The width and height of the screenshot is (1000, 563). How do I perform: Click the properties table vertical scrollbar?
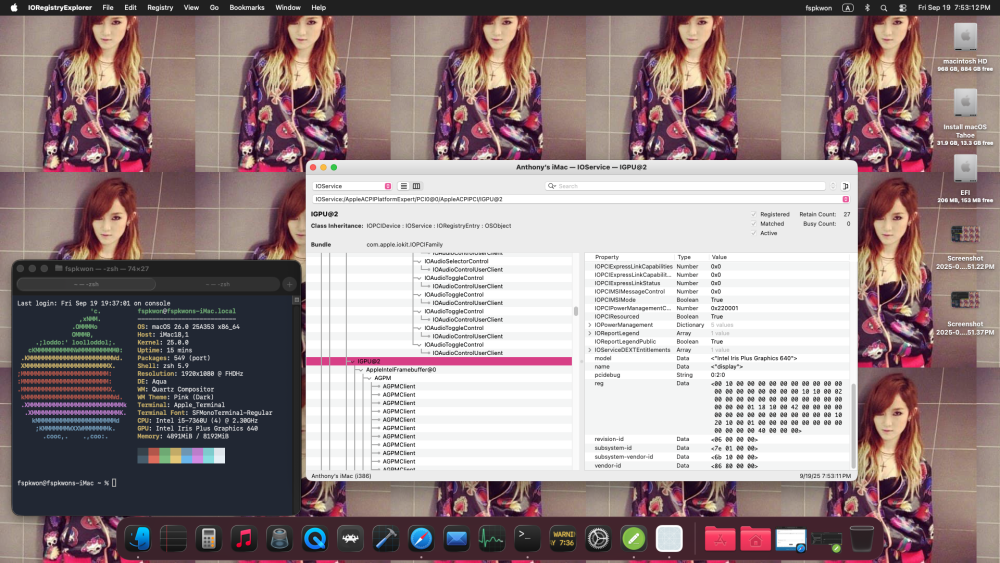pyautogui.click(x=853, y=425)
